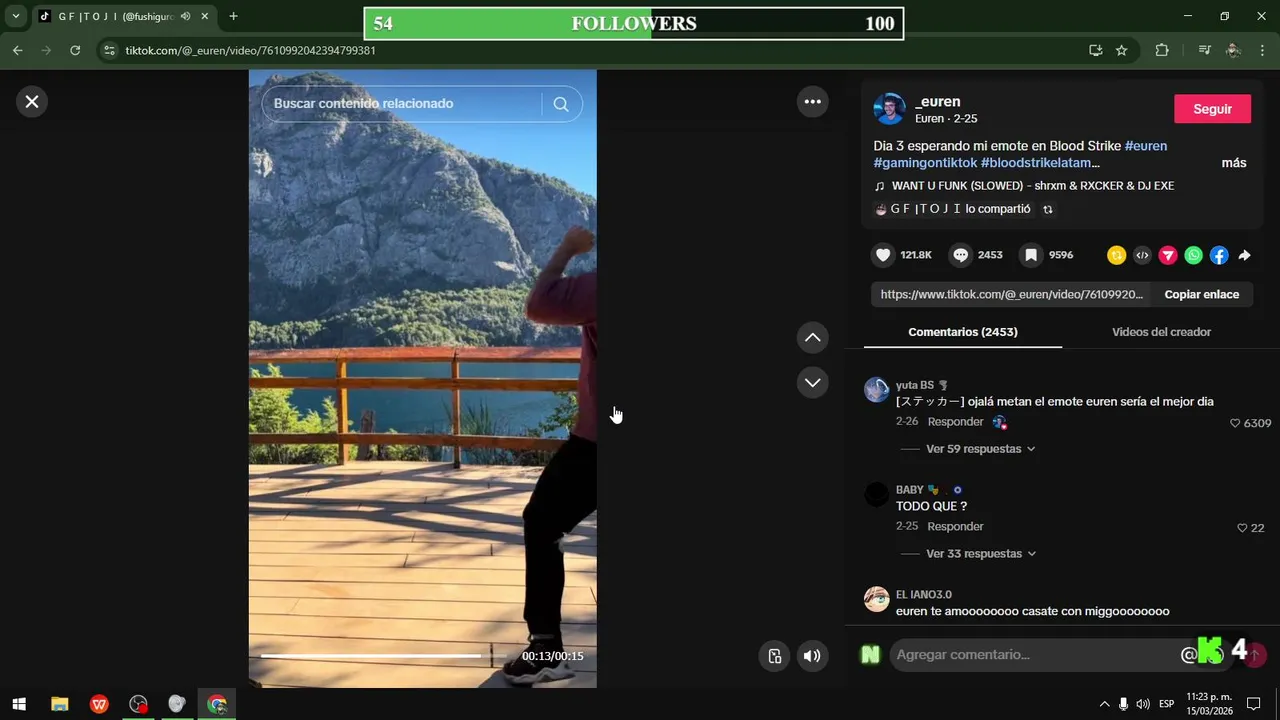Like the video with the heart icon

[883, 255]
